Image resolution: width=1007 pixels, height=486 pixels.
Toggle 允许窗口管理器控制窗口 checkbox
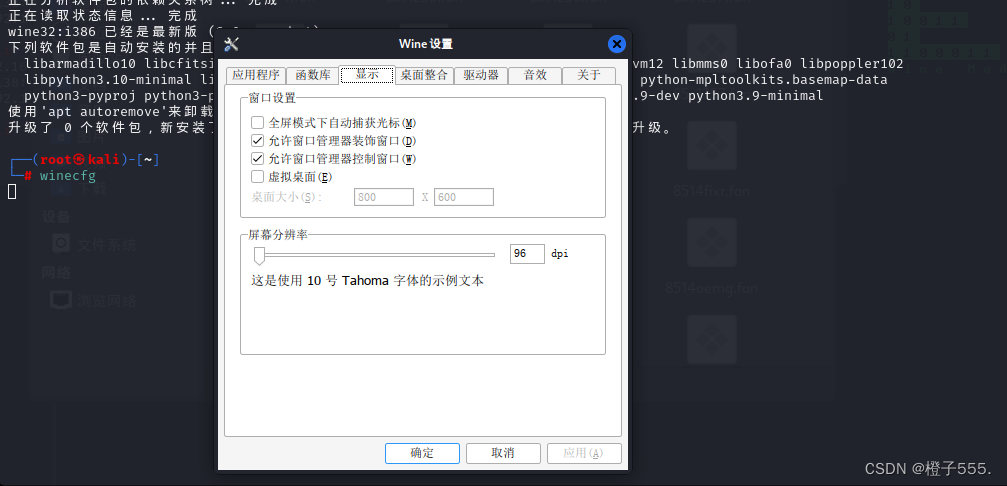click(258, 159)
